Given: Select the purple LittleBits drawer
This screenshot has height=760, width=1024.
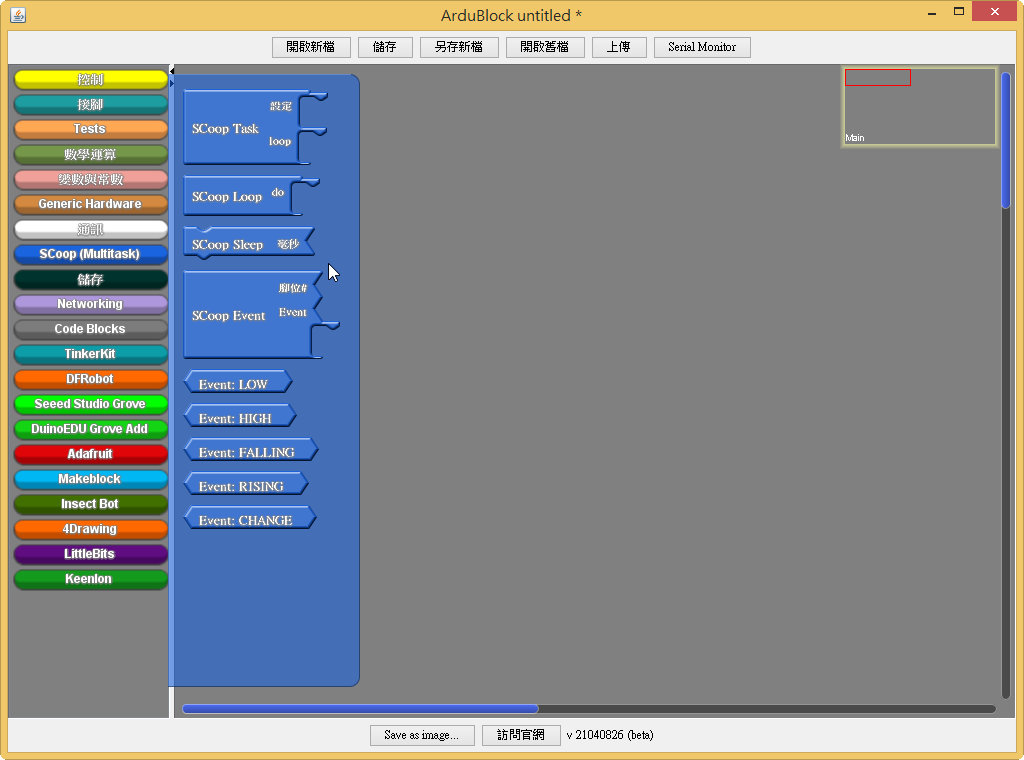Looking at the screenshot, I should pos(91,554).
